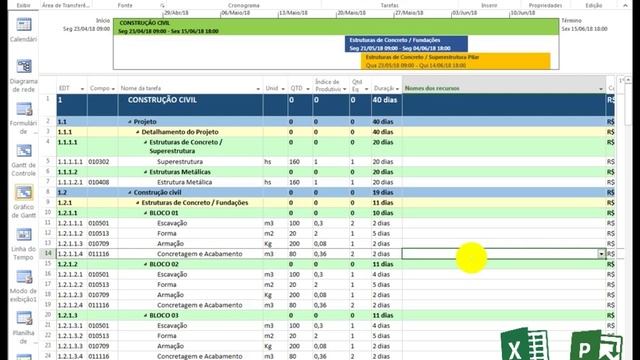This screenshot has width=640, height=360.
Task: Open the Compo column filter dropdown
Action: [113, 89]
